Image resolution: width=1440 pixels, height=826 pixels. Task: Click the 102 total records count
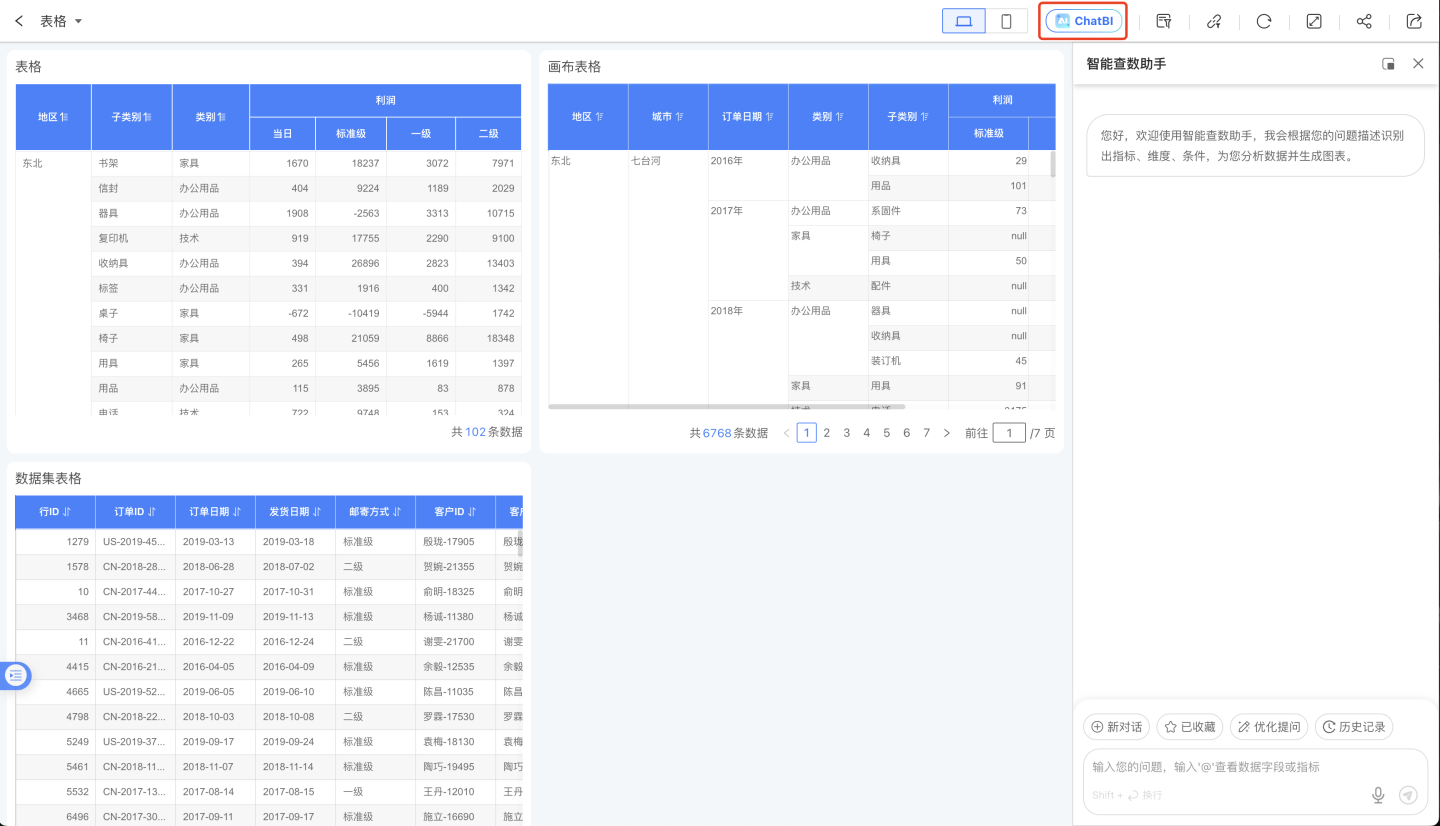click(475, 432)
